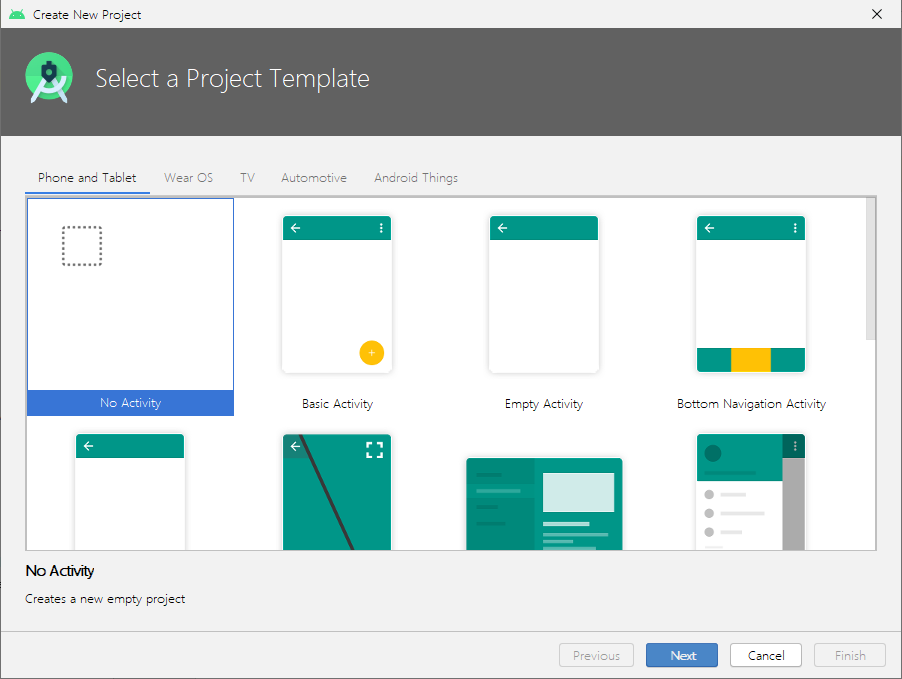The height and width of the screenshot is (679, 902).
Task: Open the Automotive tab
Action: point(314,178)
